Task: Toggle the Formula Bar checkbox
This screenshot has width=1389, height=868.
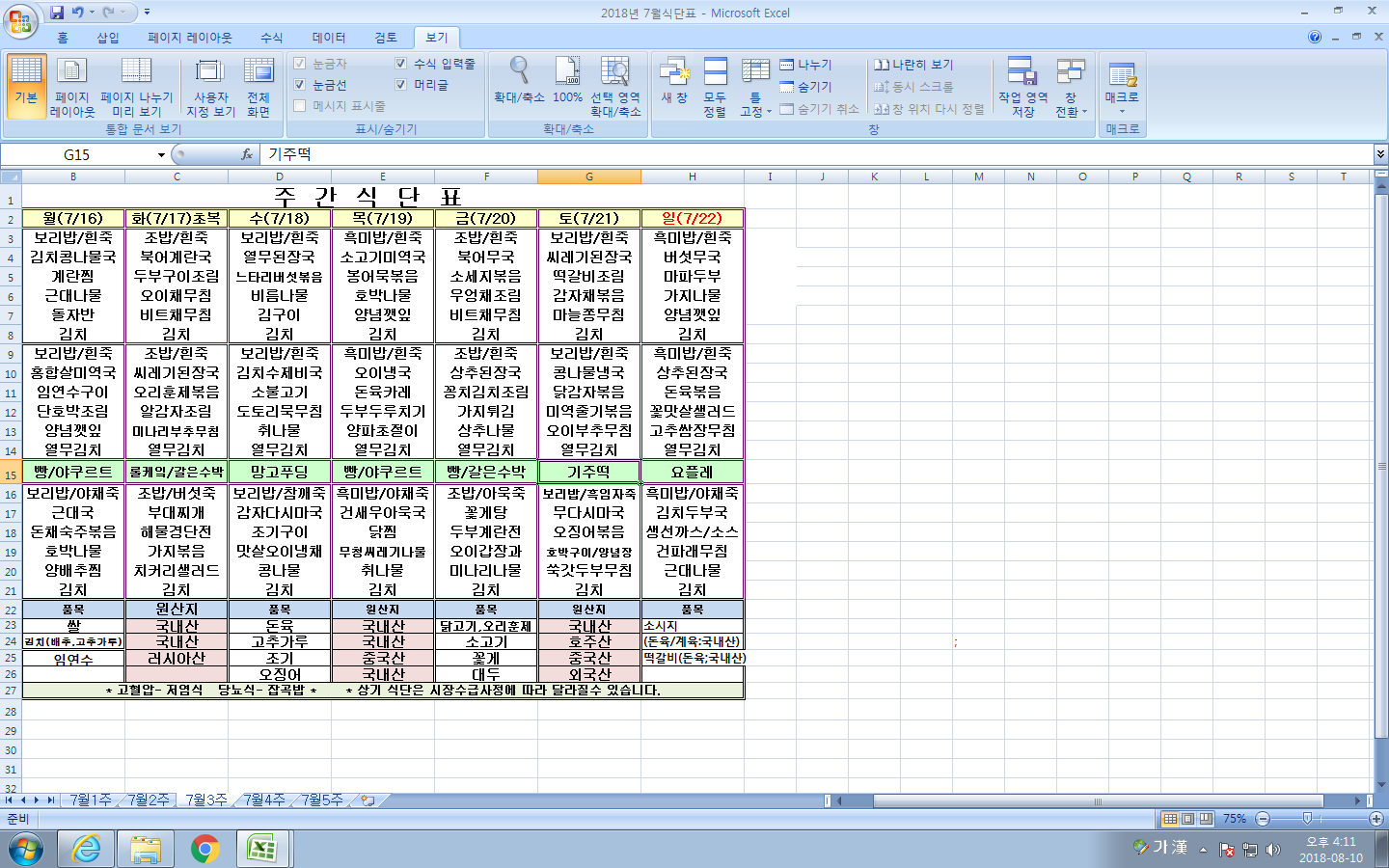Action: pyautogui.click(x=401, y=64)
